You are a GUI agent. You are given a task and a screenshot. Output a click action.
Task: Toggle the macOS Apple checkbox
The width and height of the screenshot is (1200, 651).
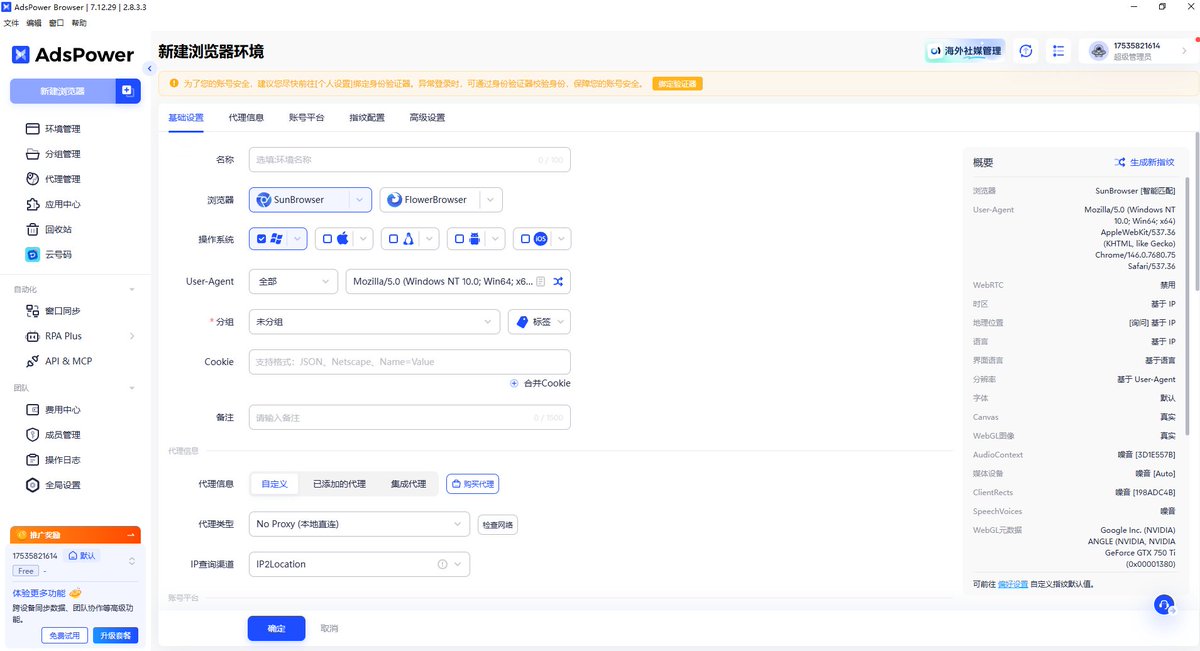click(x=327, y=239)
